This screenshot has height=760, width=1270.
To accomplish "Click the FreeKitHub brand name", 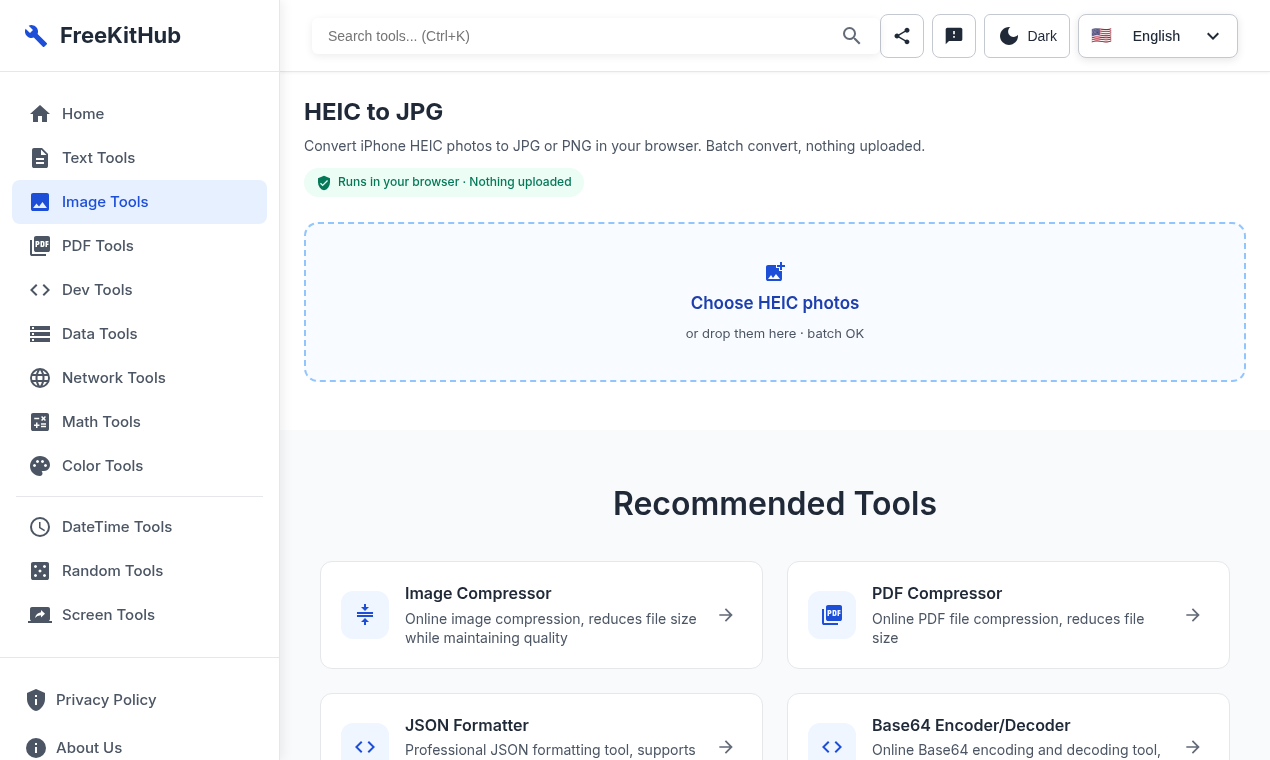I will coord(120,36).
